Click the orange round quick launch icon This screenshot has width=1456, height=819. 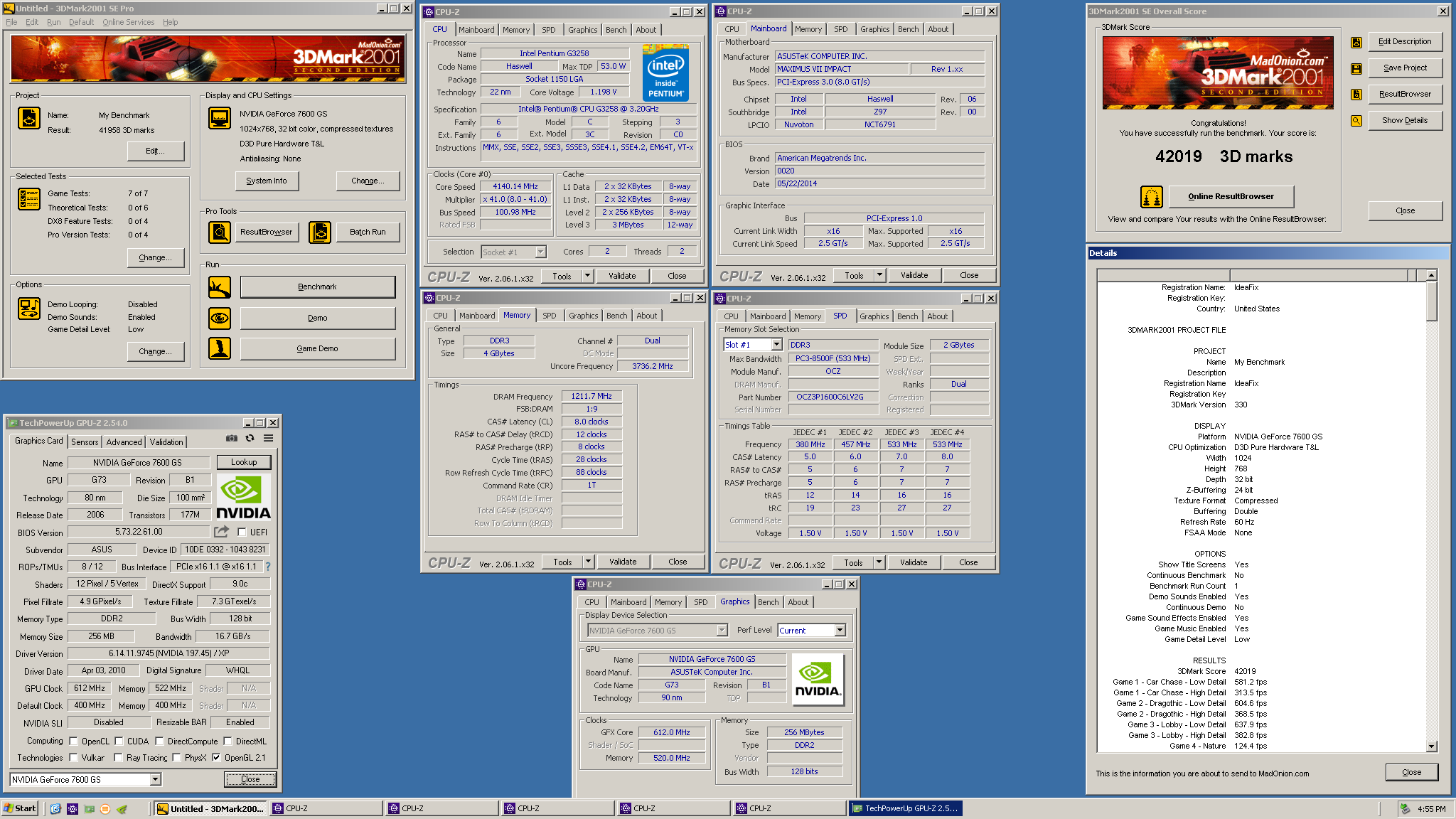[105, 809]
